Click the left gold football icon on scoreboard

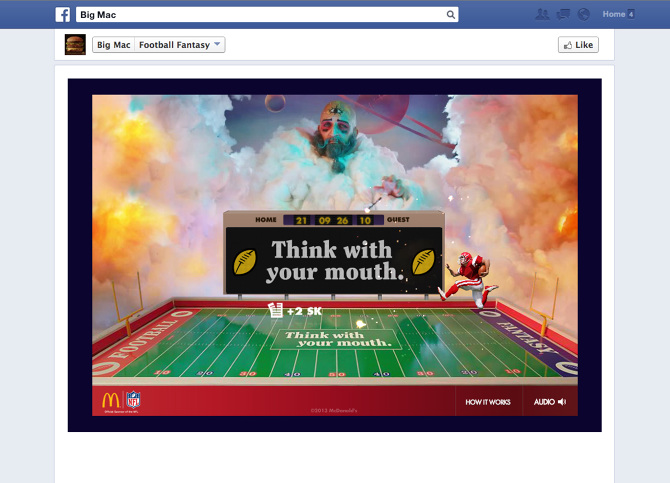tap(244, 262)
